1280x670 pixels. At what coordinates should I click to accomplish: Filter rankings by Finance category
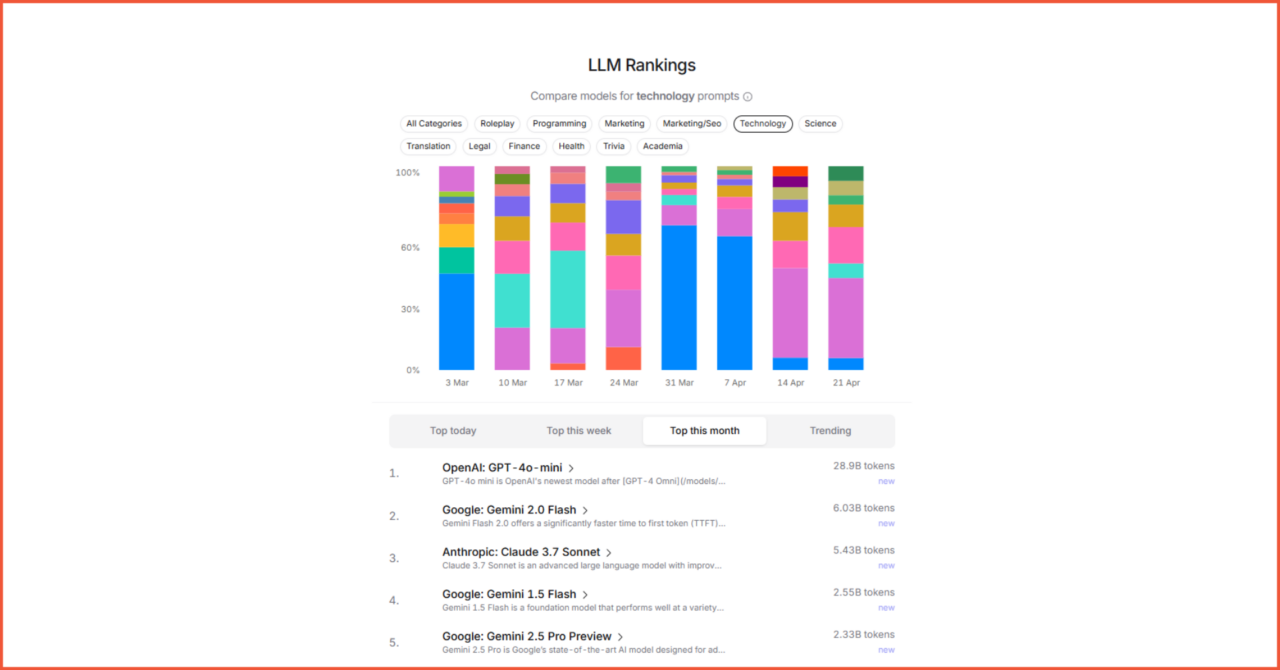pyautogui.click(x=524, y=146)
